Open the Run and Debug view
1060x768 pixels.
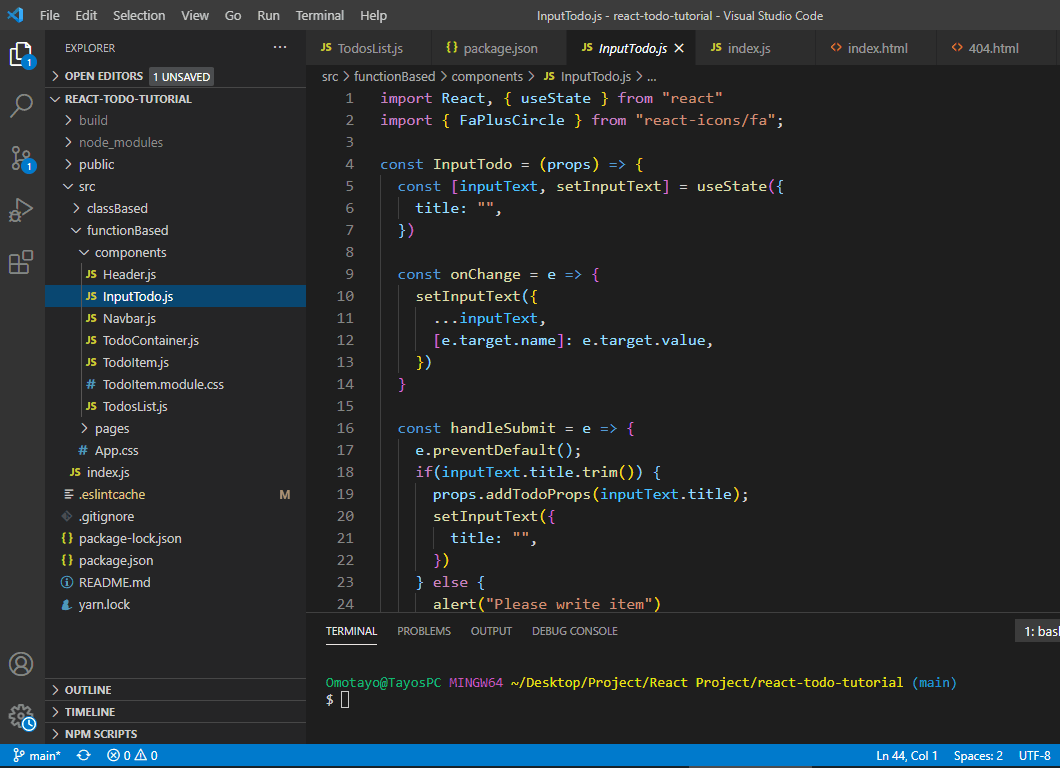click(21, 210)
